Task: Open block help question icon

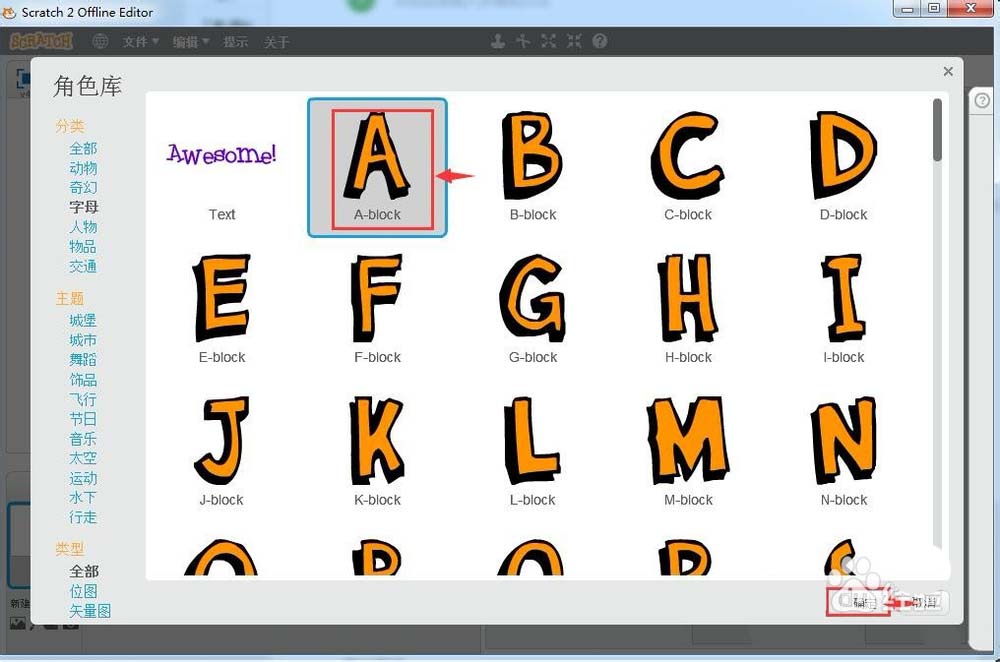Action: (x=600, y=41)
